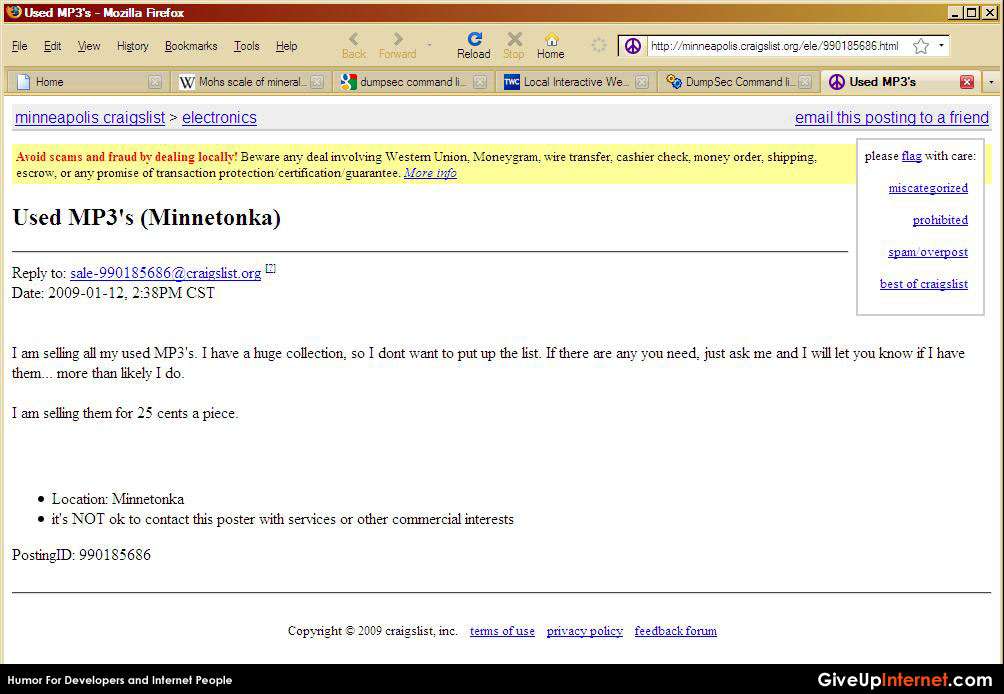The width and height of the screenshot is (1004, 694).
Task: Open the More info scam warning link
Action: point(430,173)
